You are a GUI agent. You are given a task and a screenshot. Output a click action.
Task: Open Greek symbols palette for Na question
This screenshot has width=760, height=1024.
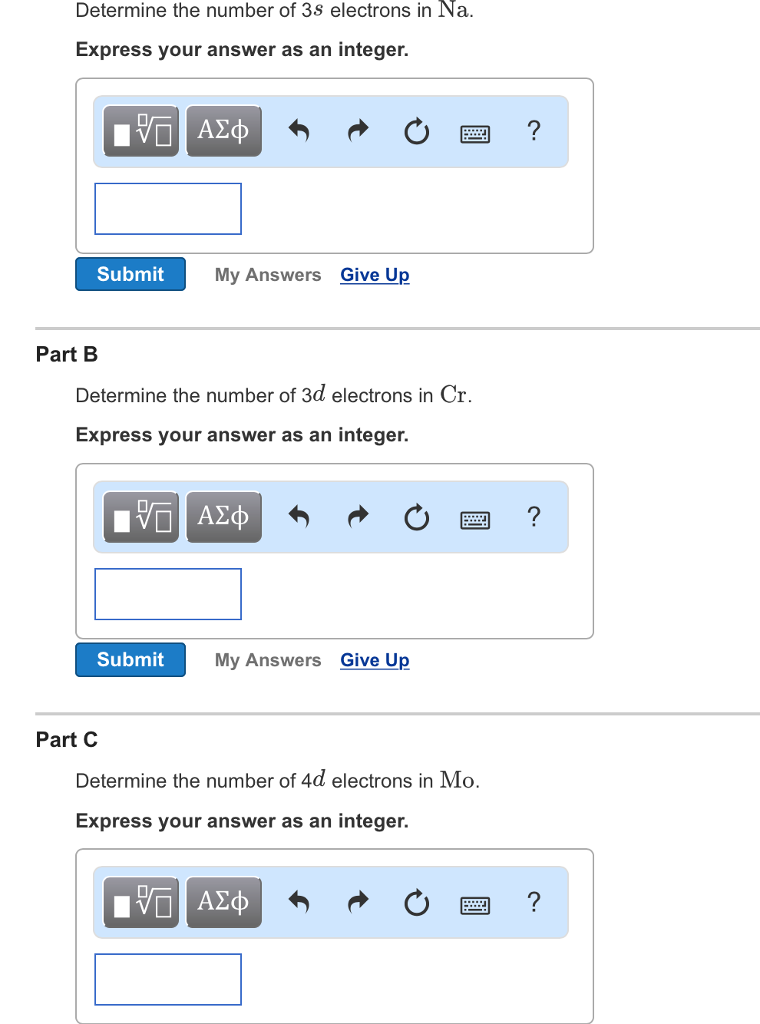tap(224, 131)
